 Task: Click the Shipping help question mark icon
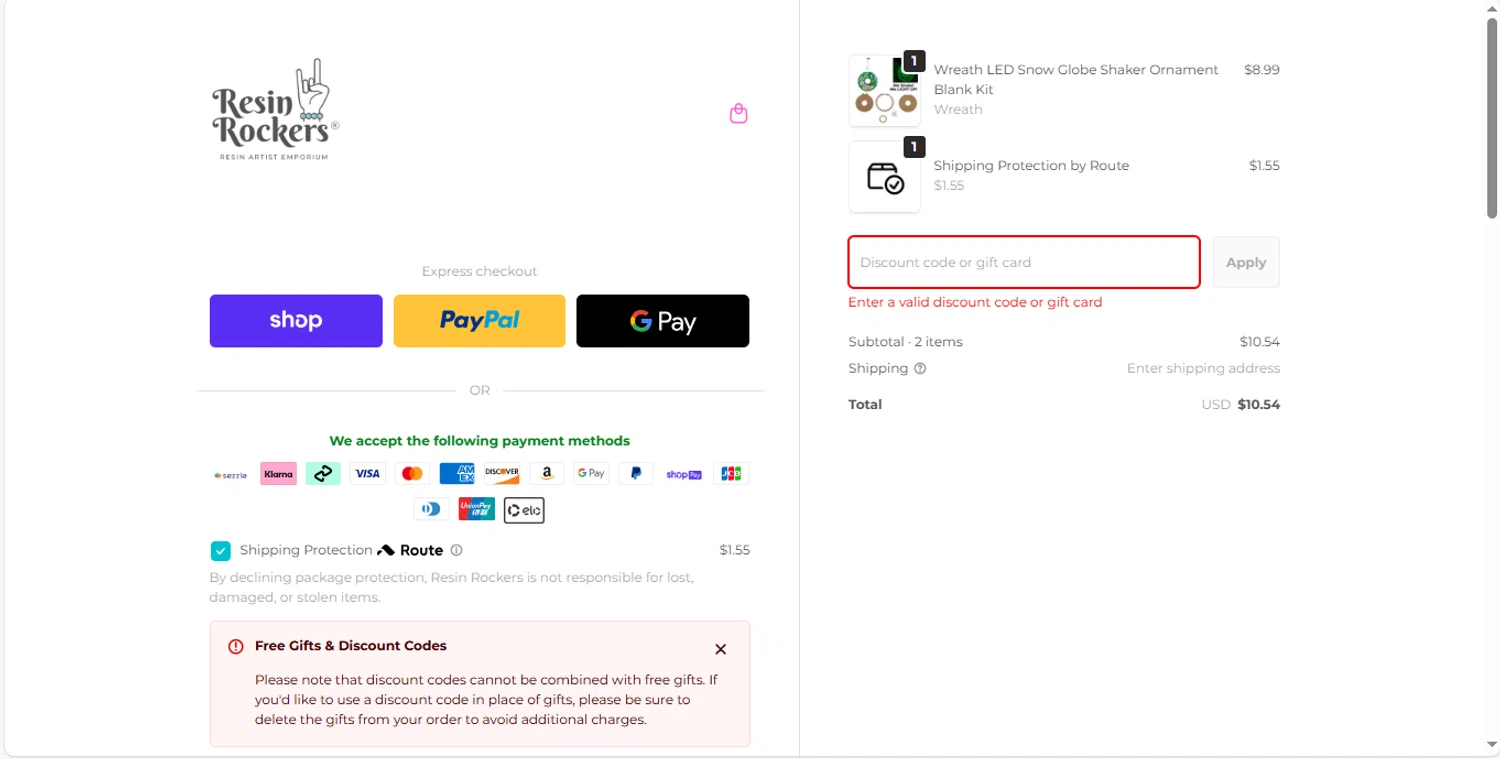click(x=920, y=368)
